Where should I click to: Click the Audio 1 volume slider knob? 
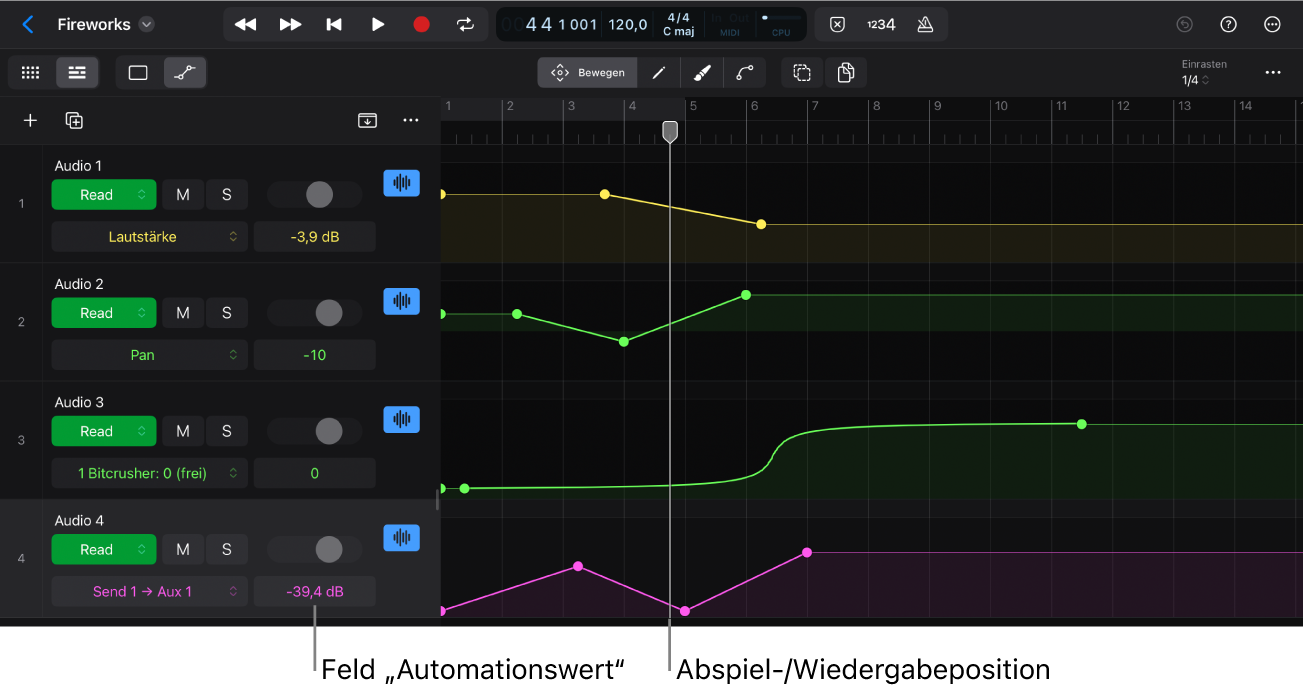319,195
